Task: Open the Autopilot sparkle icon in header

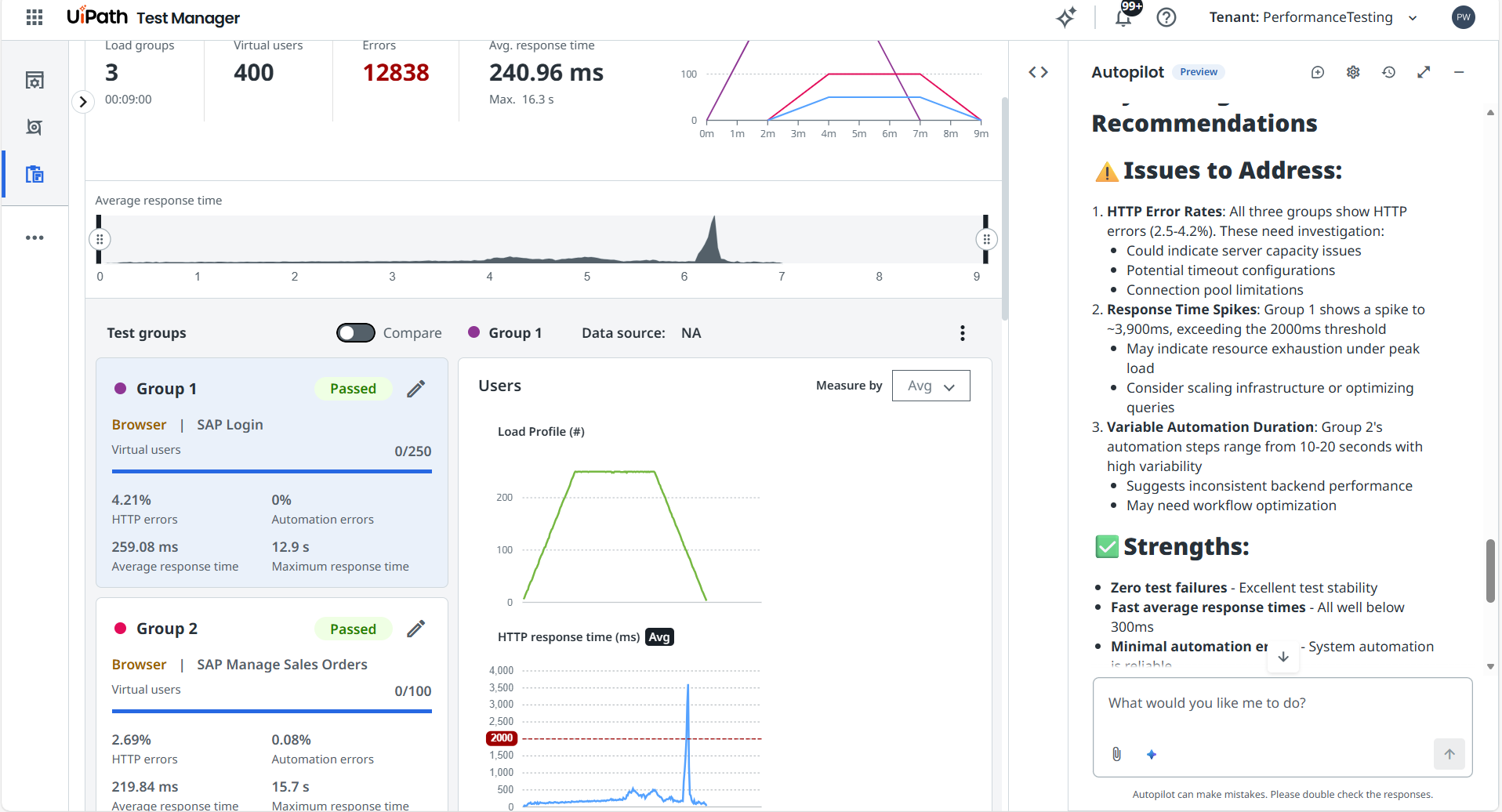Action: coord(1066,17)
